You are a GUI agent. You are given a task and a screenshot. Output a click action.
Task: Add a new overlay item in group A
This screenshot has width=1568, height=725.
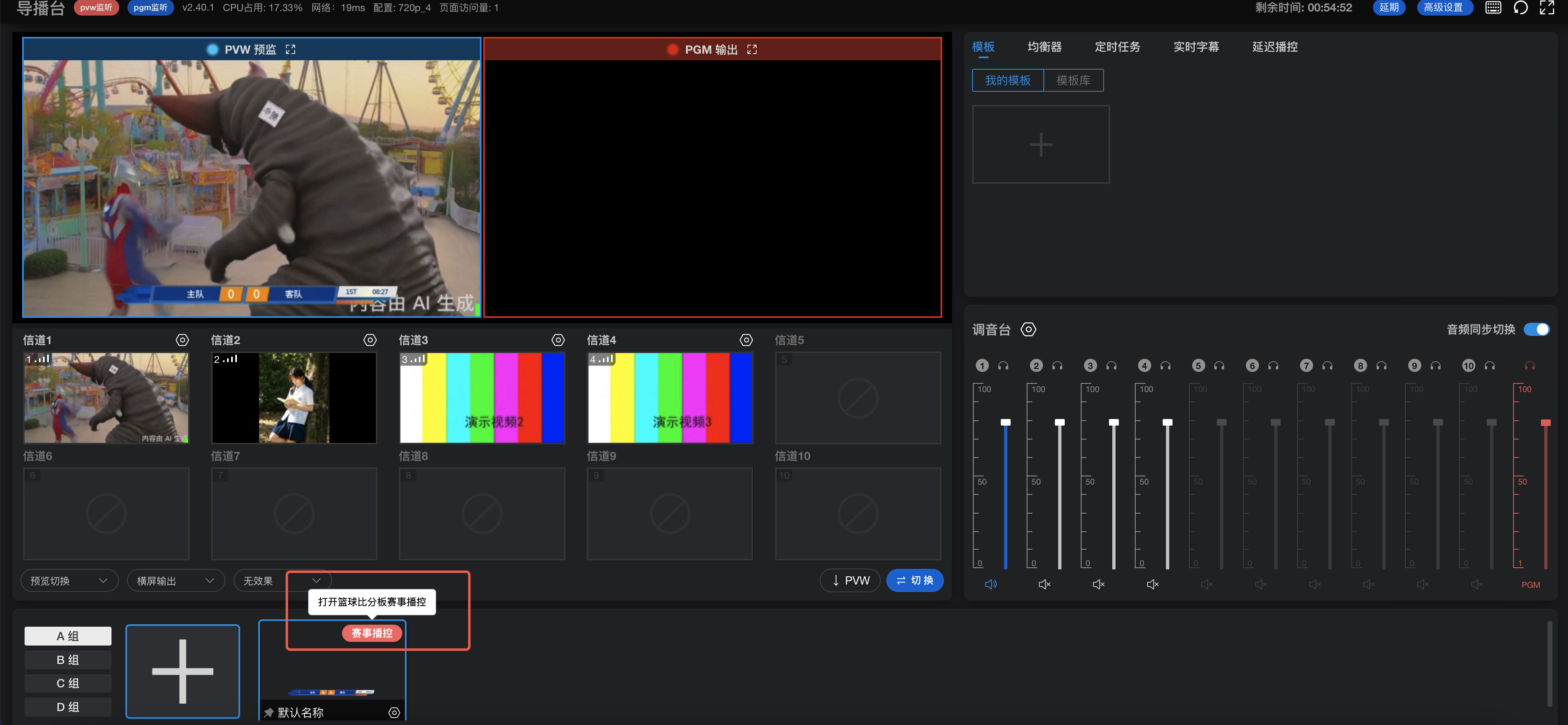tap(183, 671)
